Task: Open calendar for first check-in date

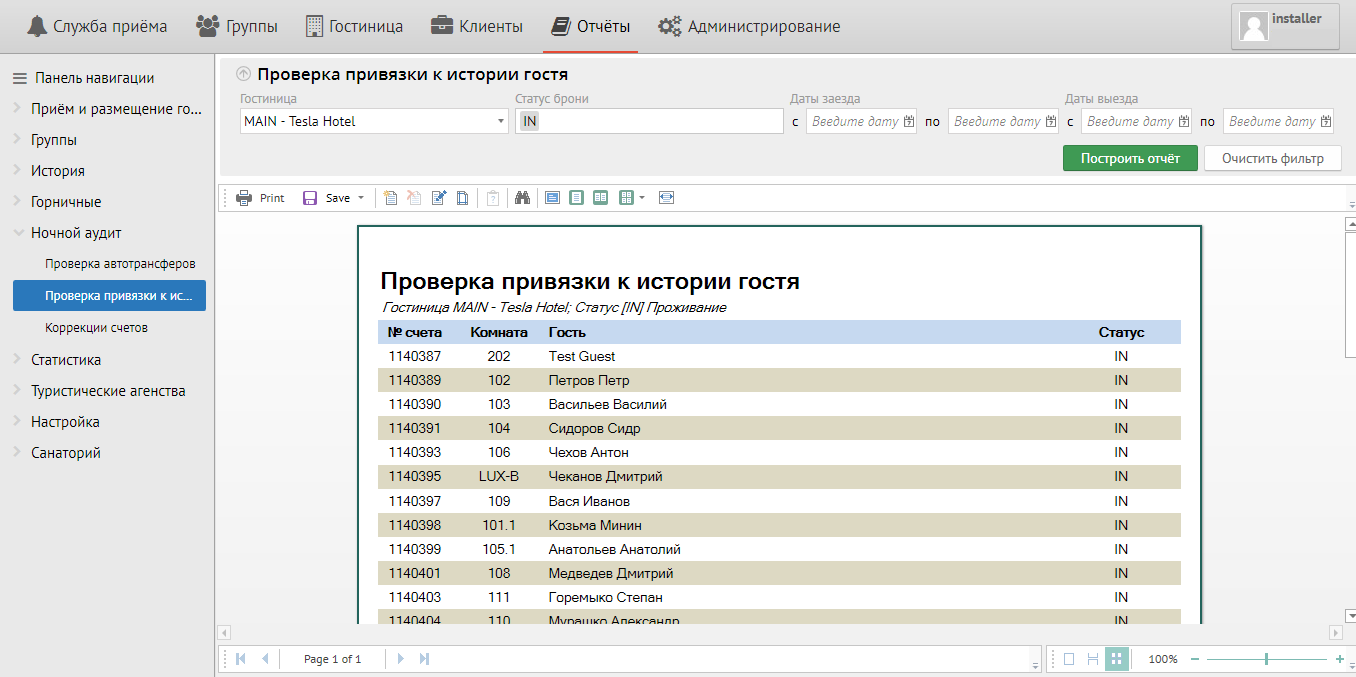Action: tap(908, 122)
